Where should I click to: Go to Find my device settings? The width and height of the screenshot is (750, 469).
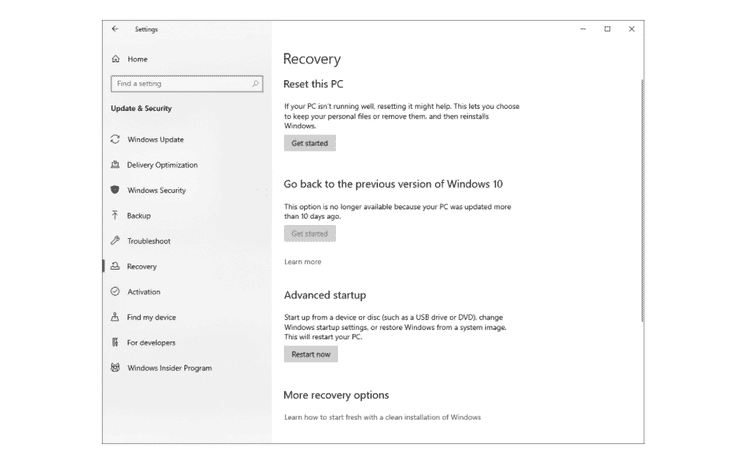coord(151,317)
